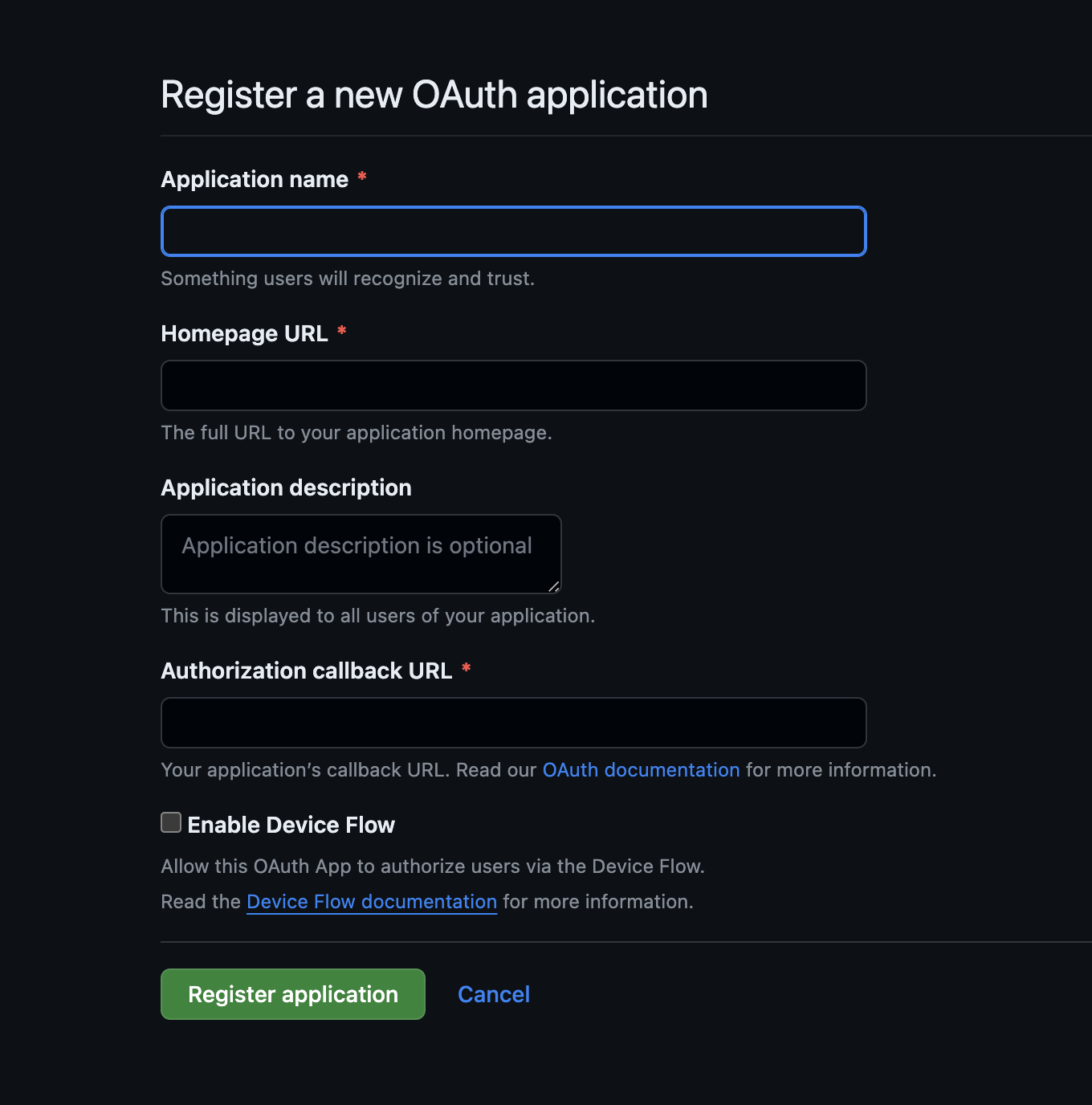This screenshot has width=1092, height=1105.
Task: Click the "Enable Device Flow" label text
Action: [x=291, y=825]
